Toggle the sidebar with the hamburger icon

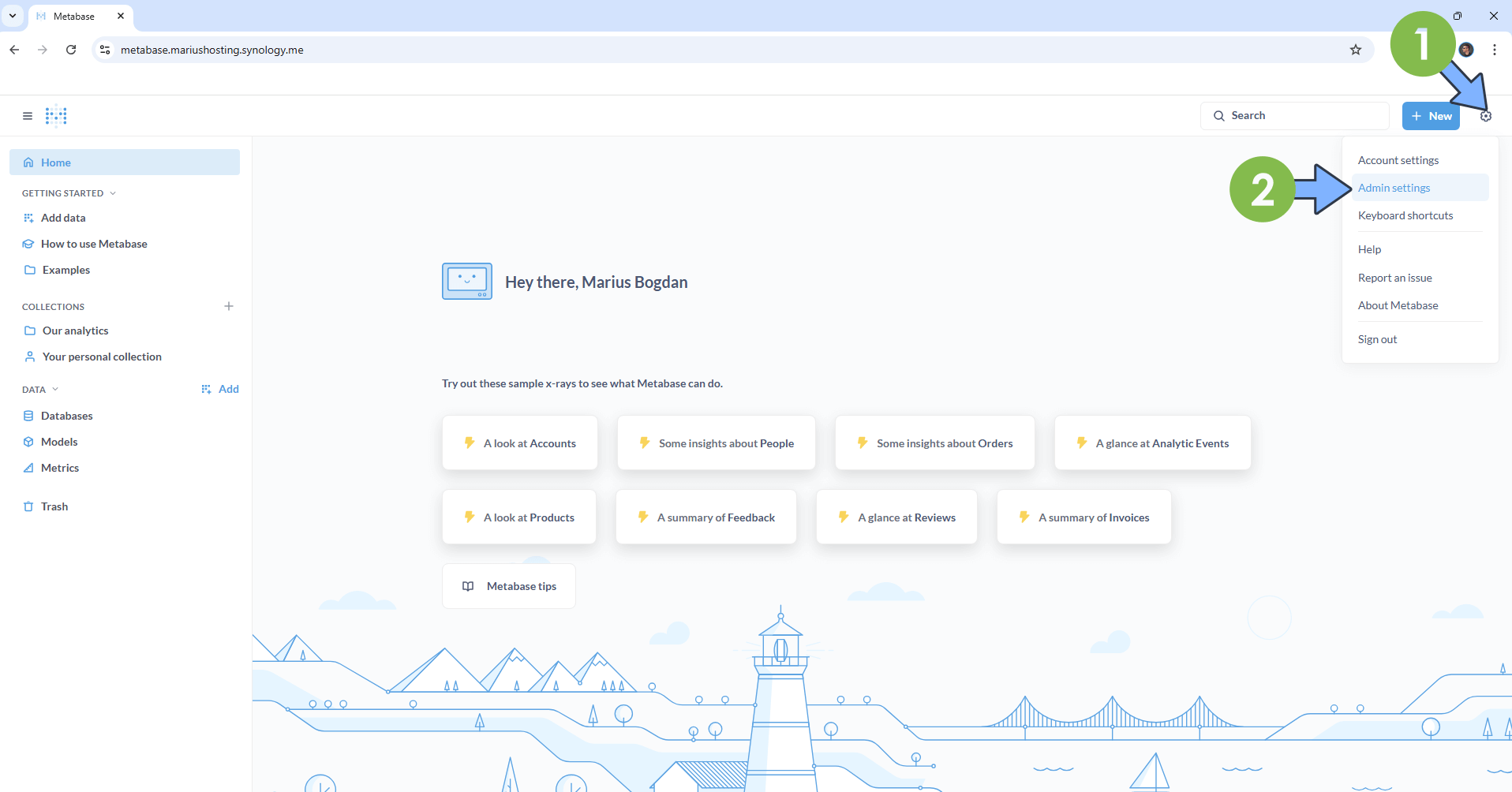pos(28,116)
